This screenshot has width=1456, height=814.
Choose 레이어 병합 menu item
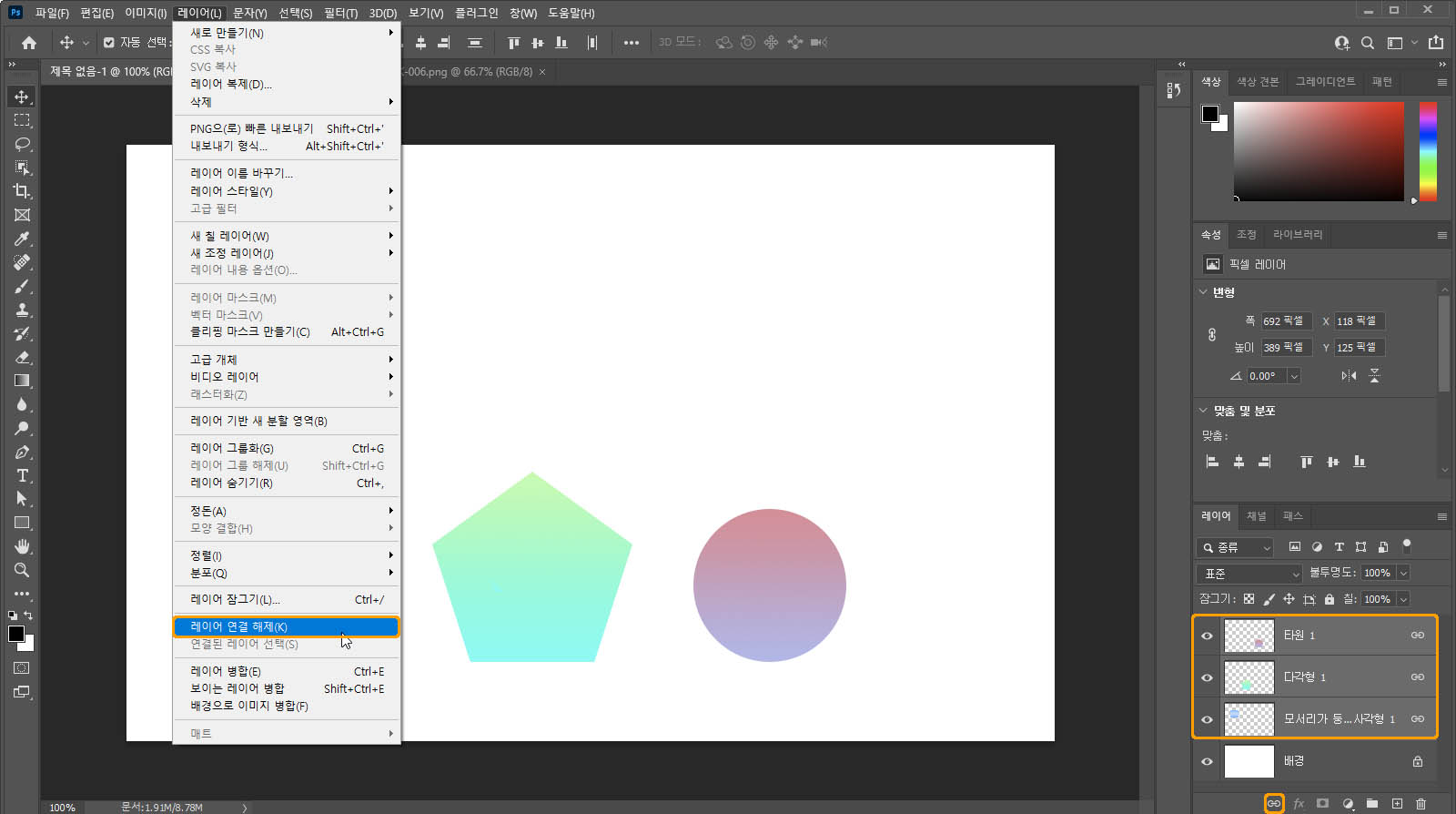(x=286, y=671)
